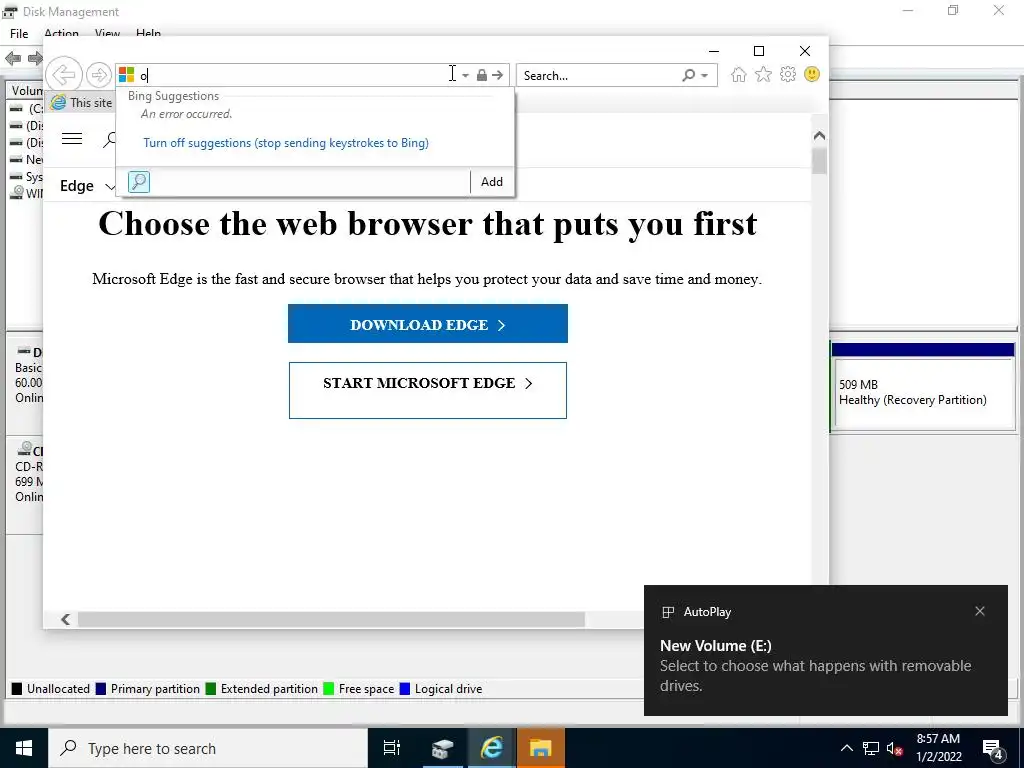Click Disk Management back arrow toolbar icon

coord(12,58)
